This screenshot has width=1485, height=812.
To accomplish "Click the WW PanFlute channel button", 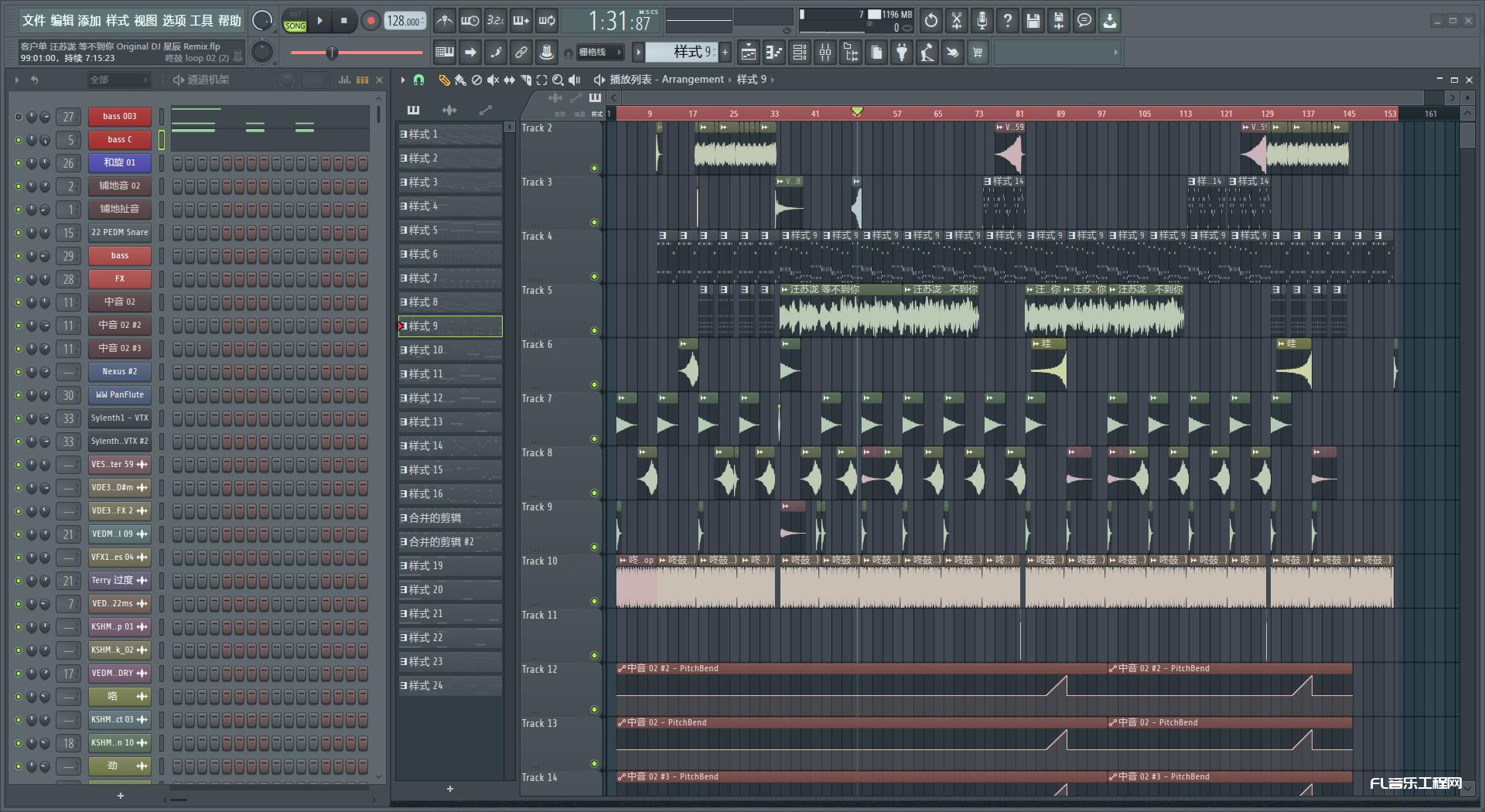I will click(119, 395).
